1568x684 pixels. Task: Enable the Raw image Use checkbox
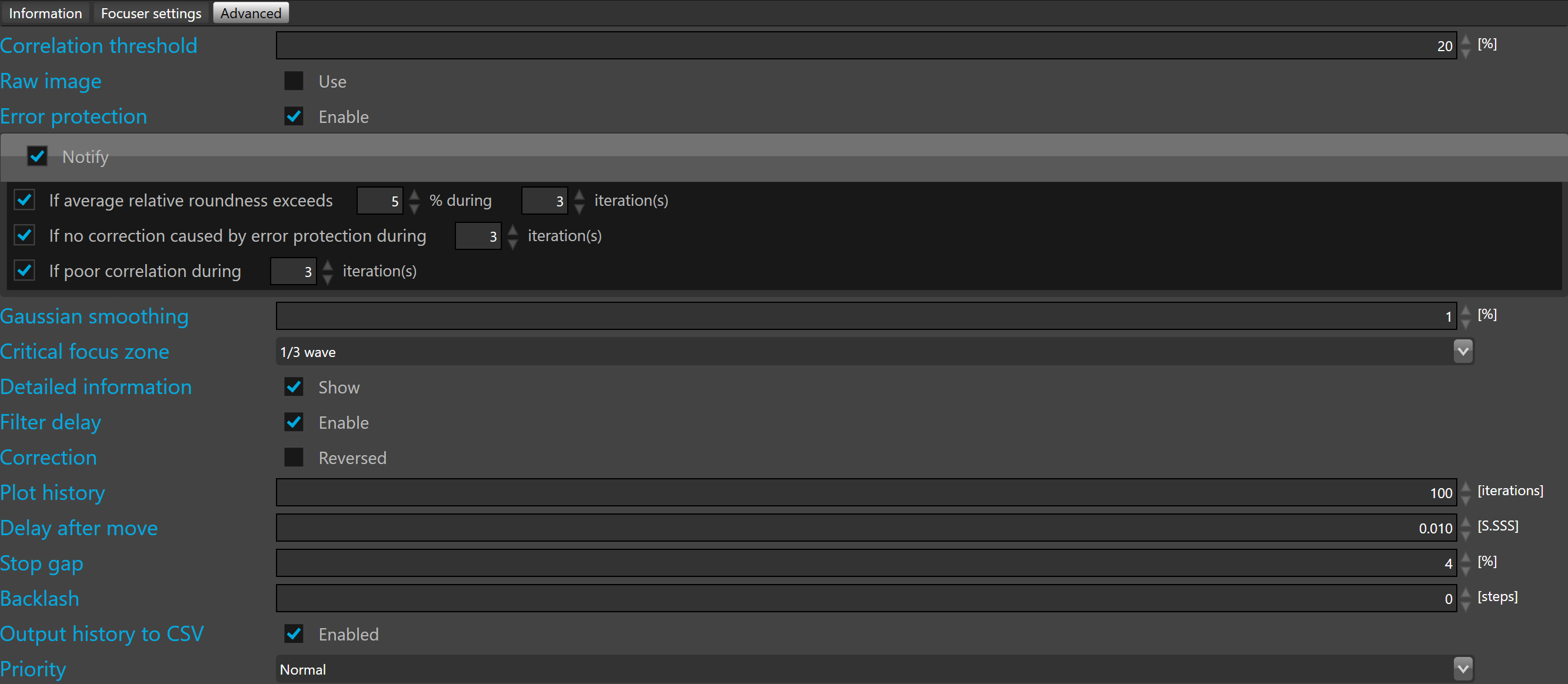(294, 81)
